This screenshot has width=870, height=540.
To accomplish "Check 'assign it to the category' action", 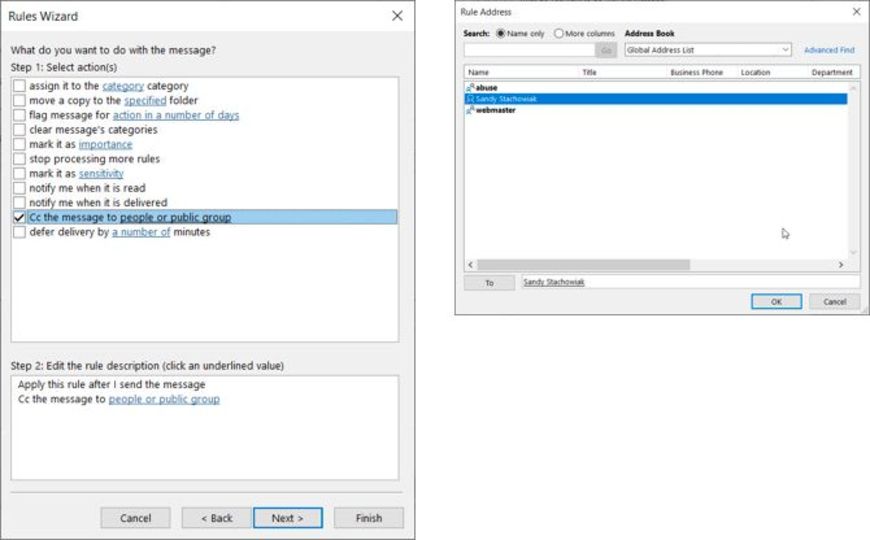I will point(19,86).
